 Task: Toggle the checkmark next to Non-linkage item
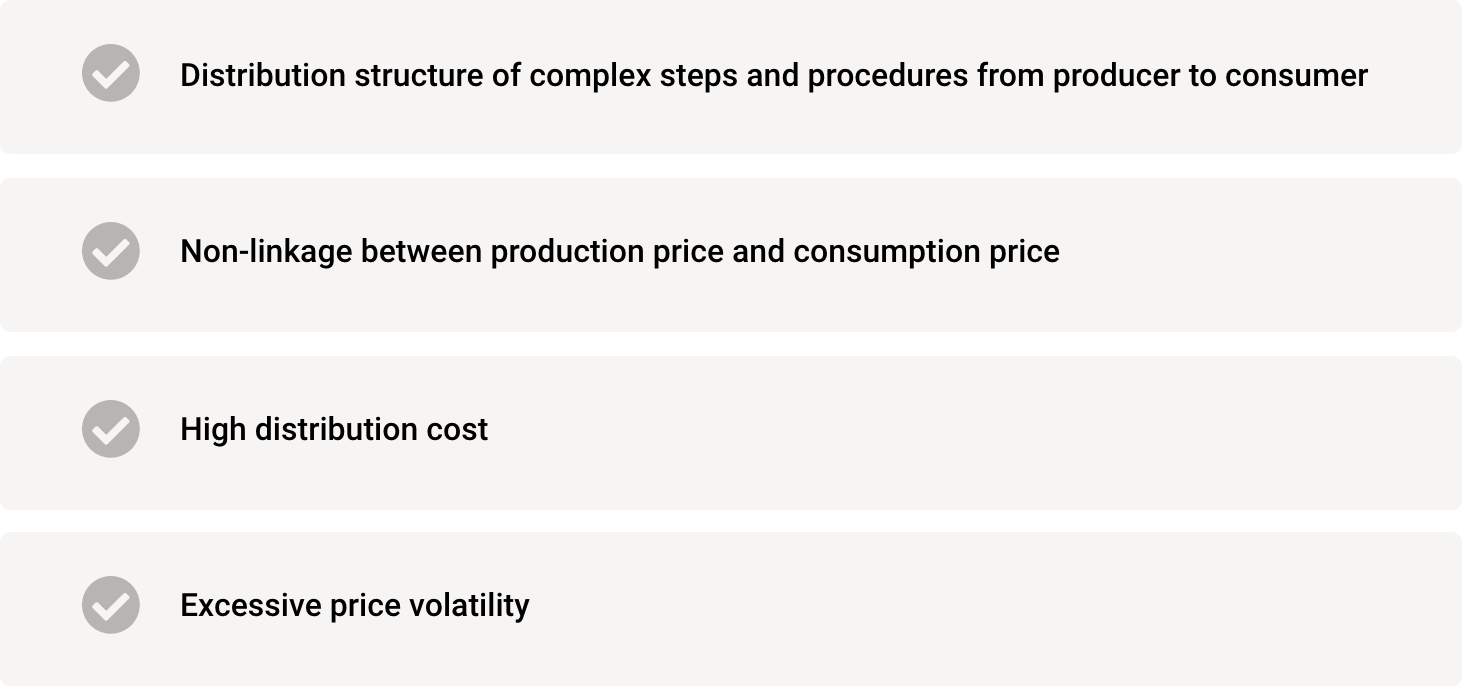(x=110, y=251)
